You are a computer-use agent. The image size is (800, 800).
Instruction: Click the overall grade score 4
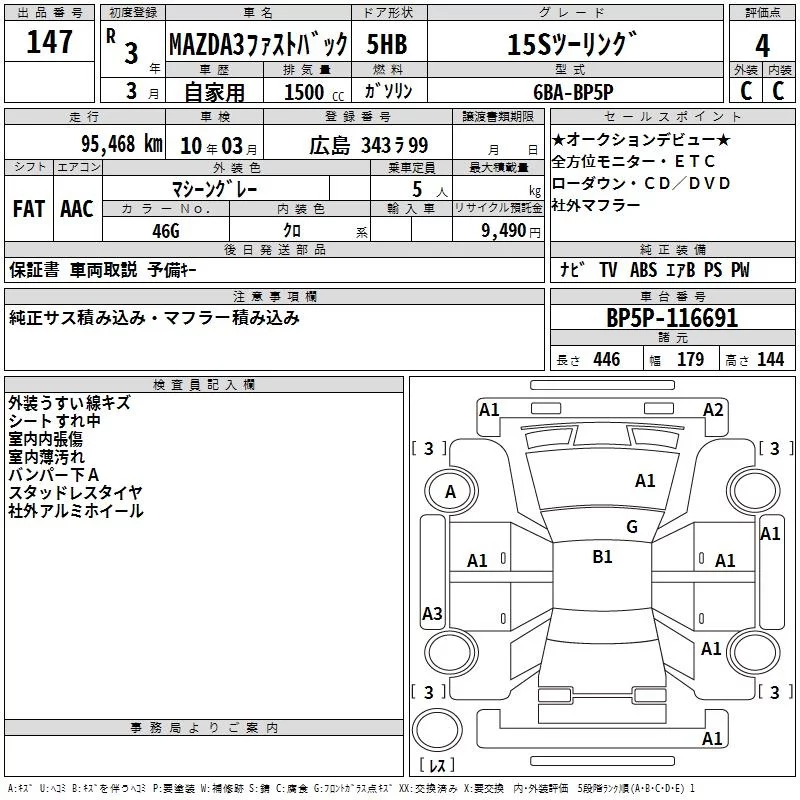(762, 45)
